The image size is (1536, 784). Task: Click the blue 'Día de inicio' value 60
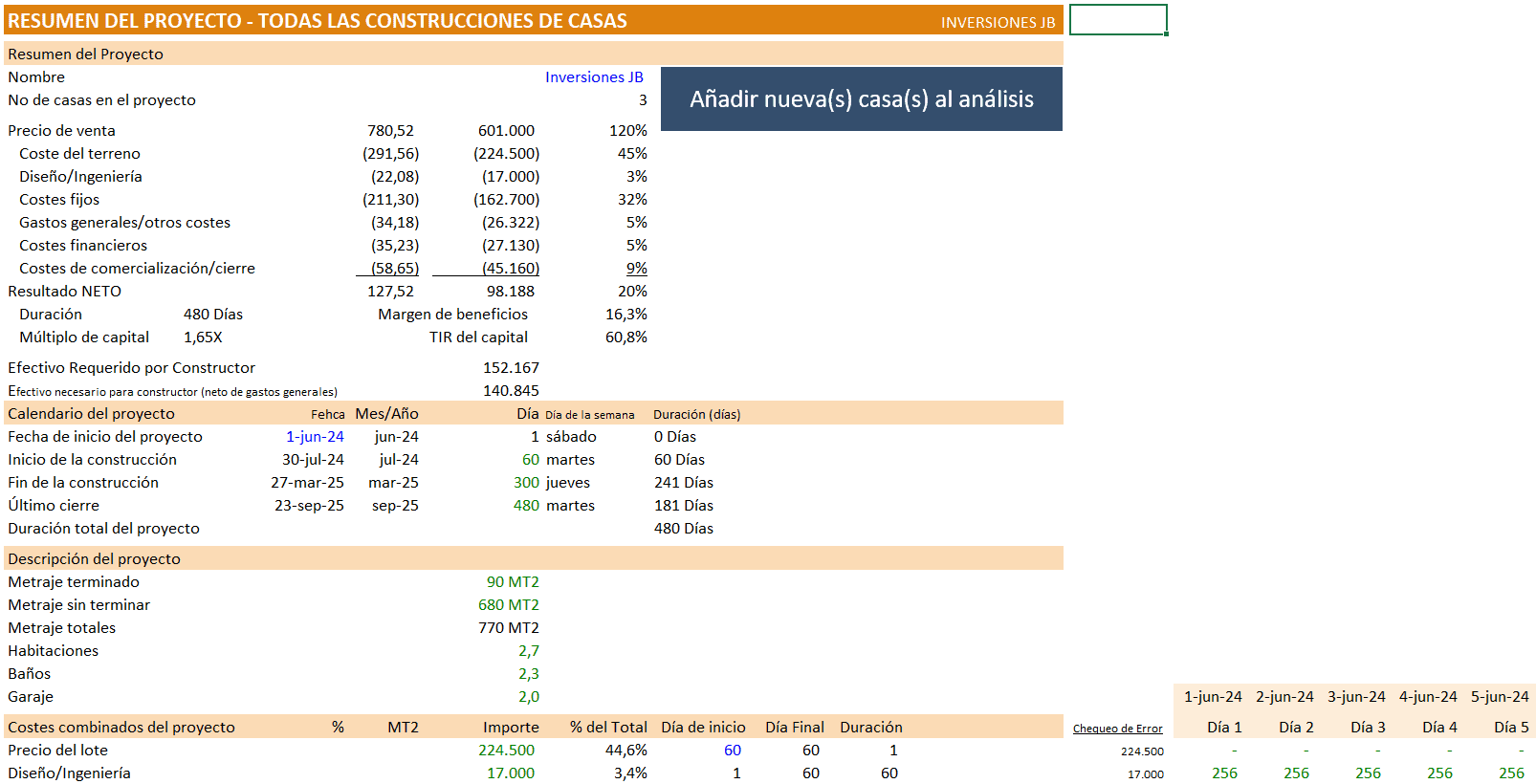[732, 751]
